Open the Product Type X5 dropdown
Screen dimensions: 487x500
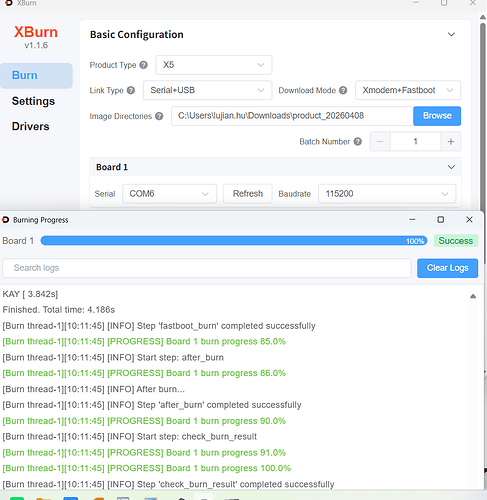pos(214,65)
